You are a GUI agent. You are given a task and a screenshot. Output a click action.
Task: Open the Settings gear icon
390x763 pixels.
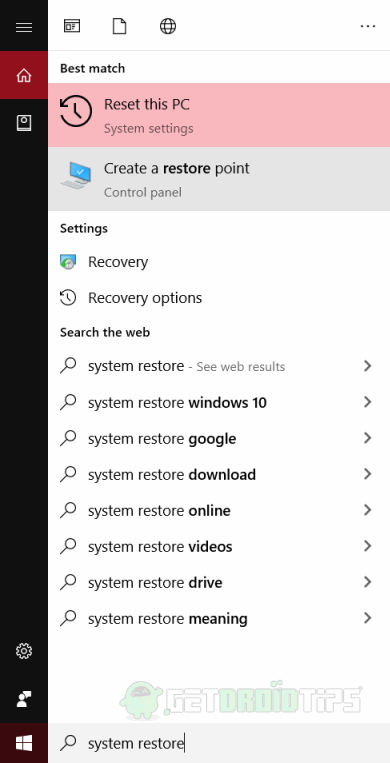(24, 651)
